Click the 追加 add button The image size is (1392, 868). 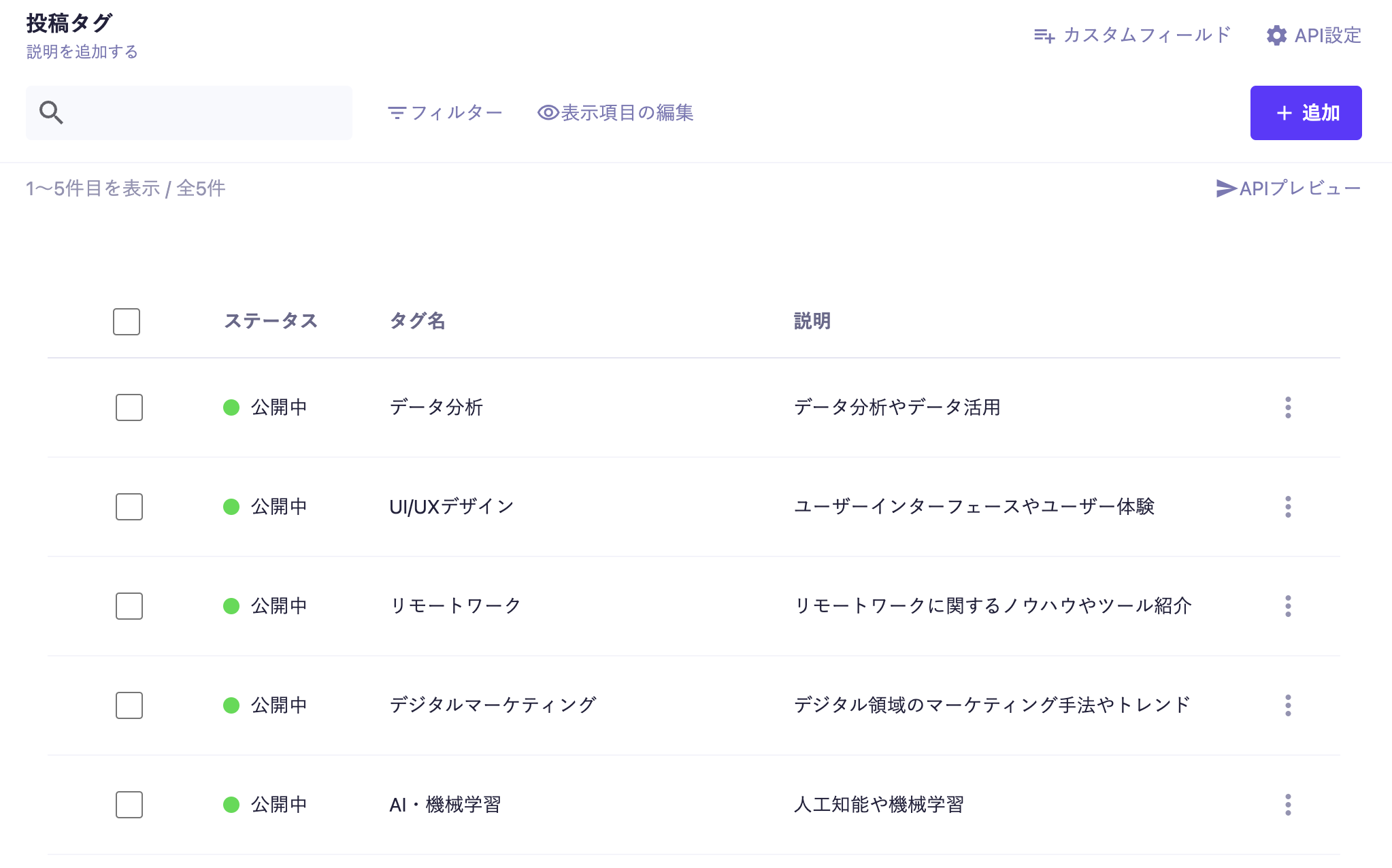[1305, 113]
